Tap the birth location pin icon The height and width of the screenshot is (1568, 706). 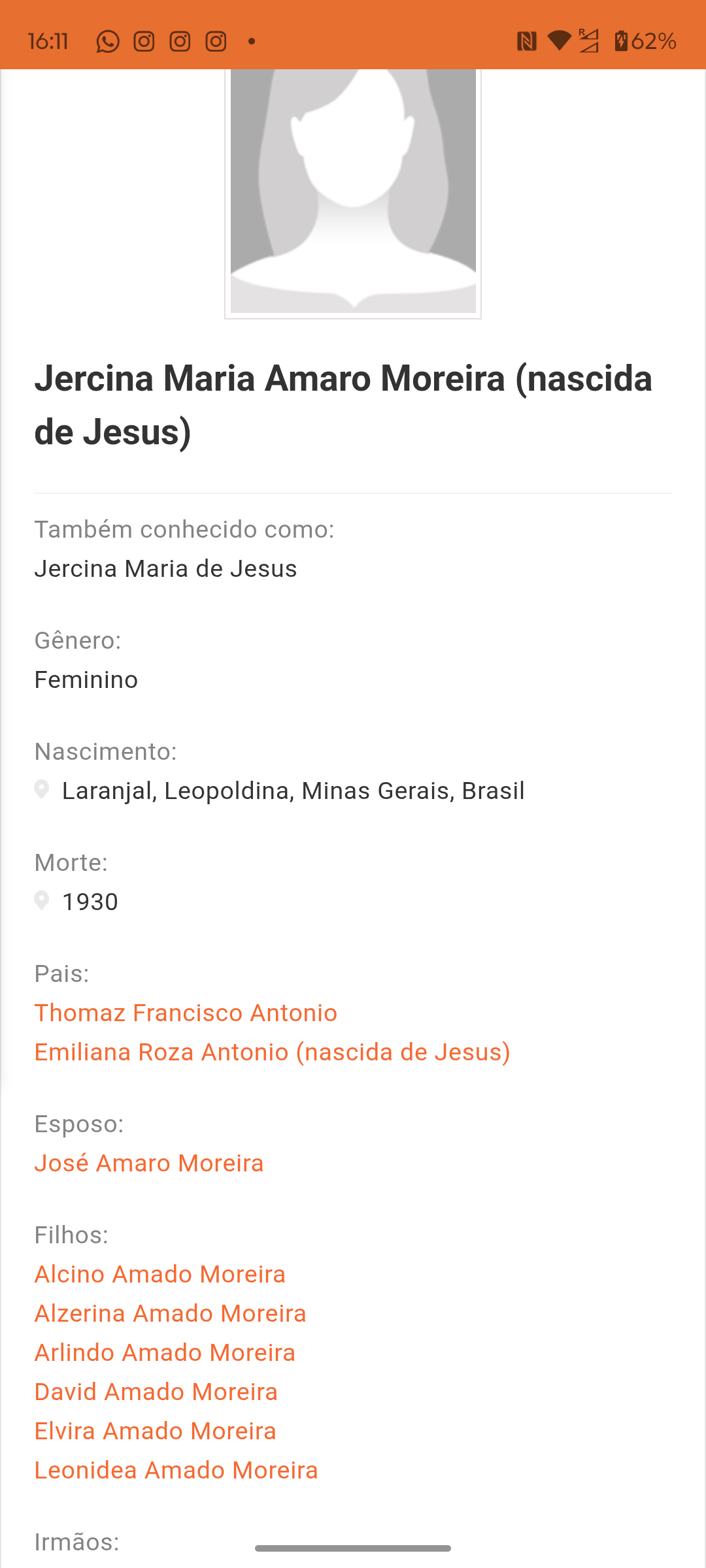point(42,790)
